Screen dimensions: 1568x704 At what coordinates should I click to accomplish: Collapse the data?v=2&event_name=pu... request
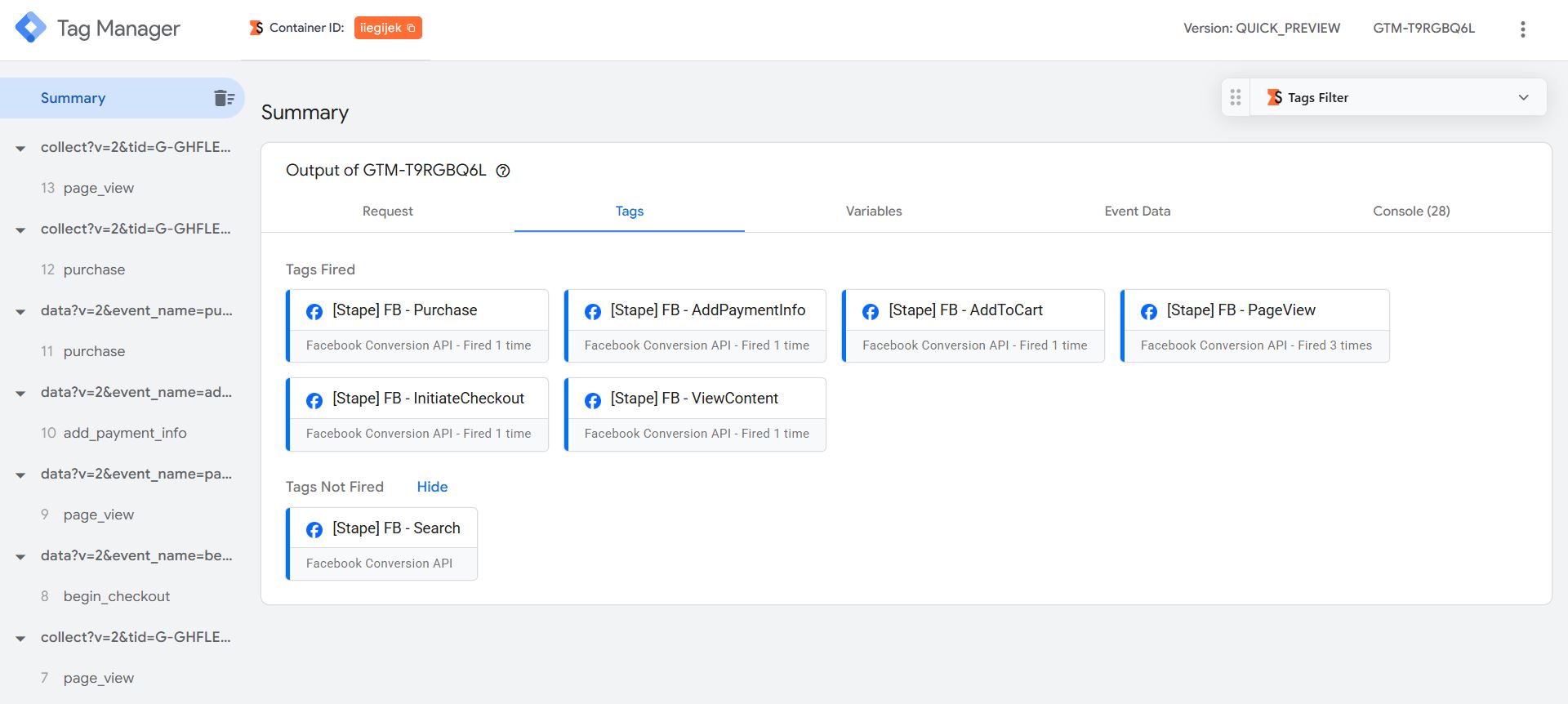20,312
